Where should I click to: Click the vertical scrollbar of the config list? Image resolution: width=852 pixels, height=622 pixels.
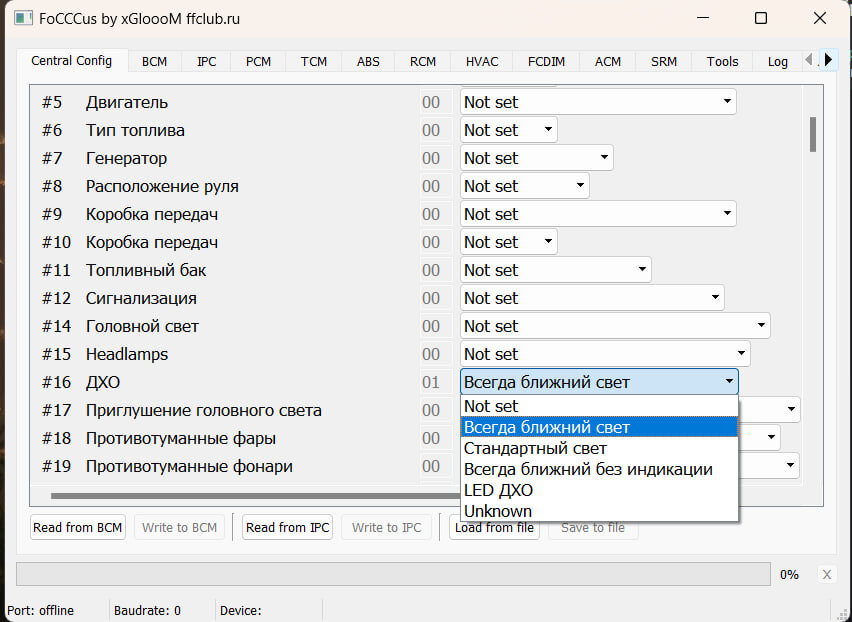tap(813, 134)
